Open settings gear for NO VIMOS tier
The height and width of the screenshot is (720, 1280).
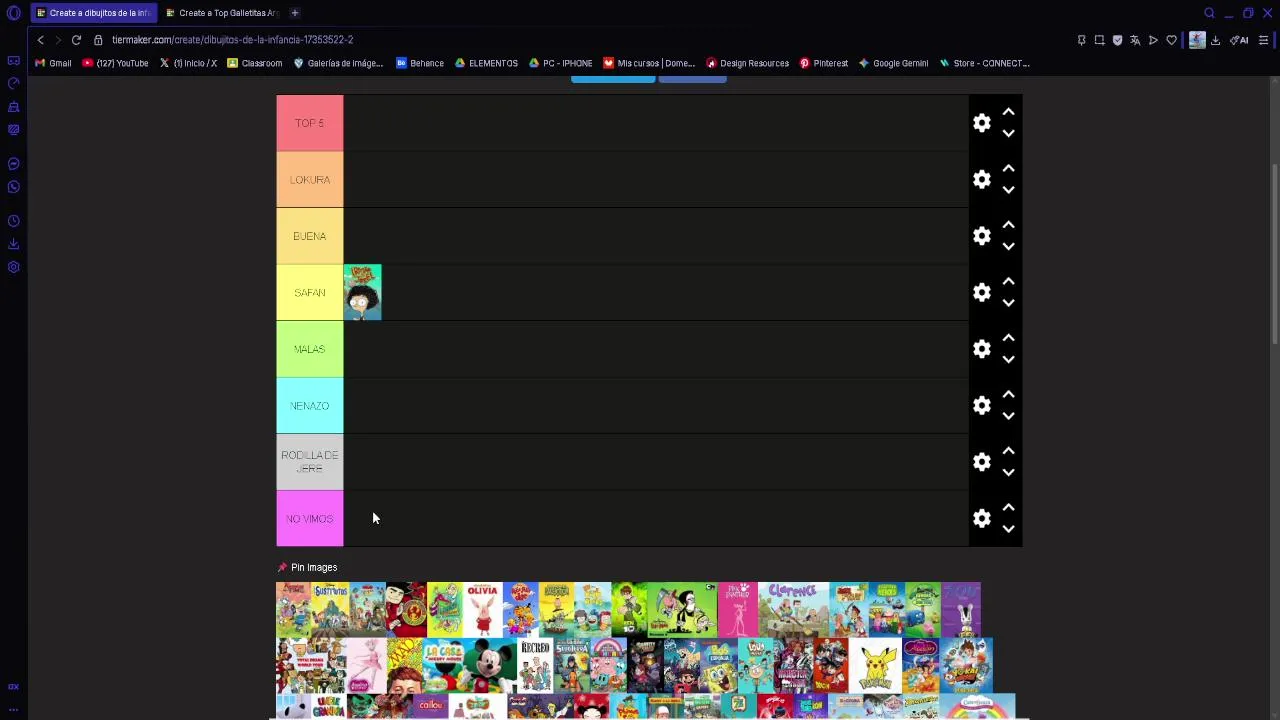[982, 518]
